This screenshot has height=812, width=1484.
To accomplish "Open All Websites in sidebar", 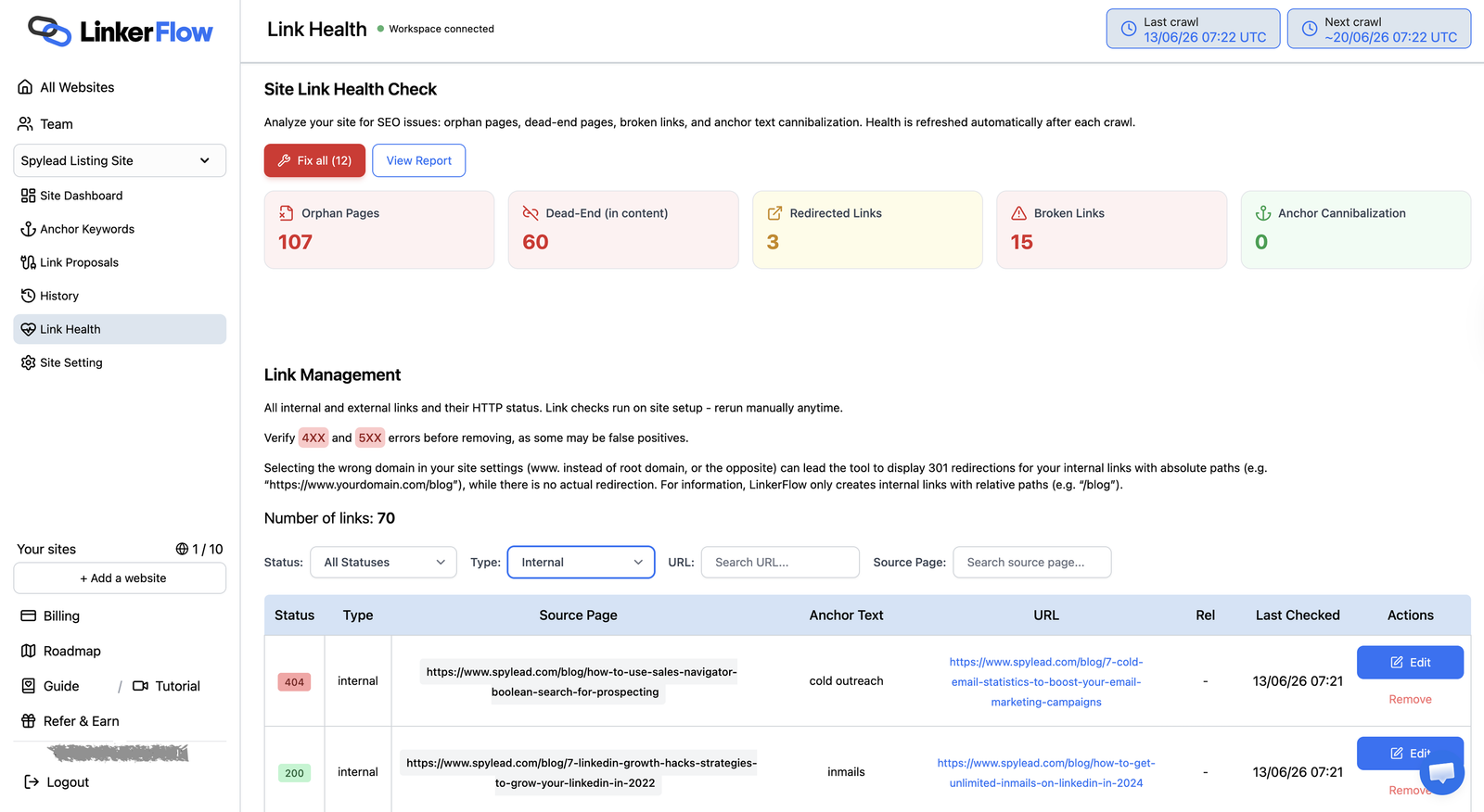I will point(77,87).
